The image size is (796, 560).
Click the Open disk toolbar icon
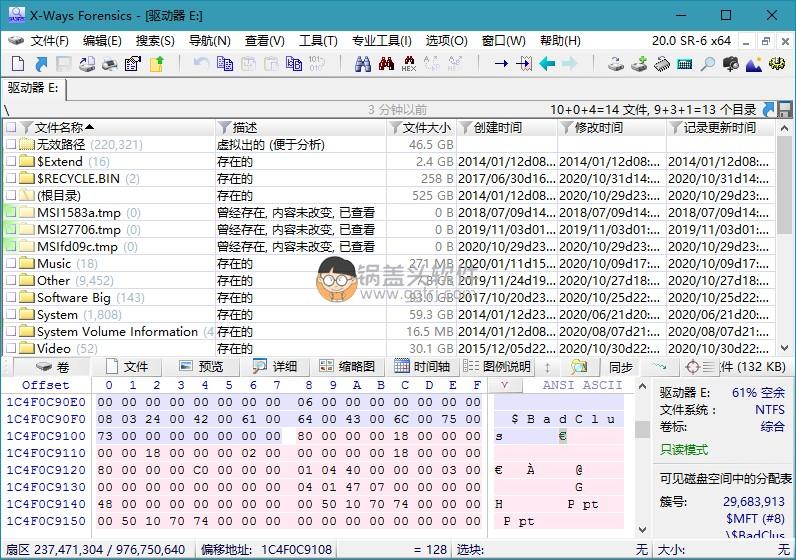[x=87, y=64]
